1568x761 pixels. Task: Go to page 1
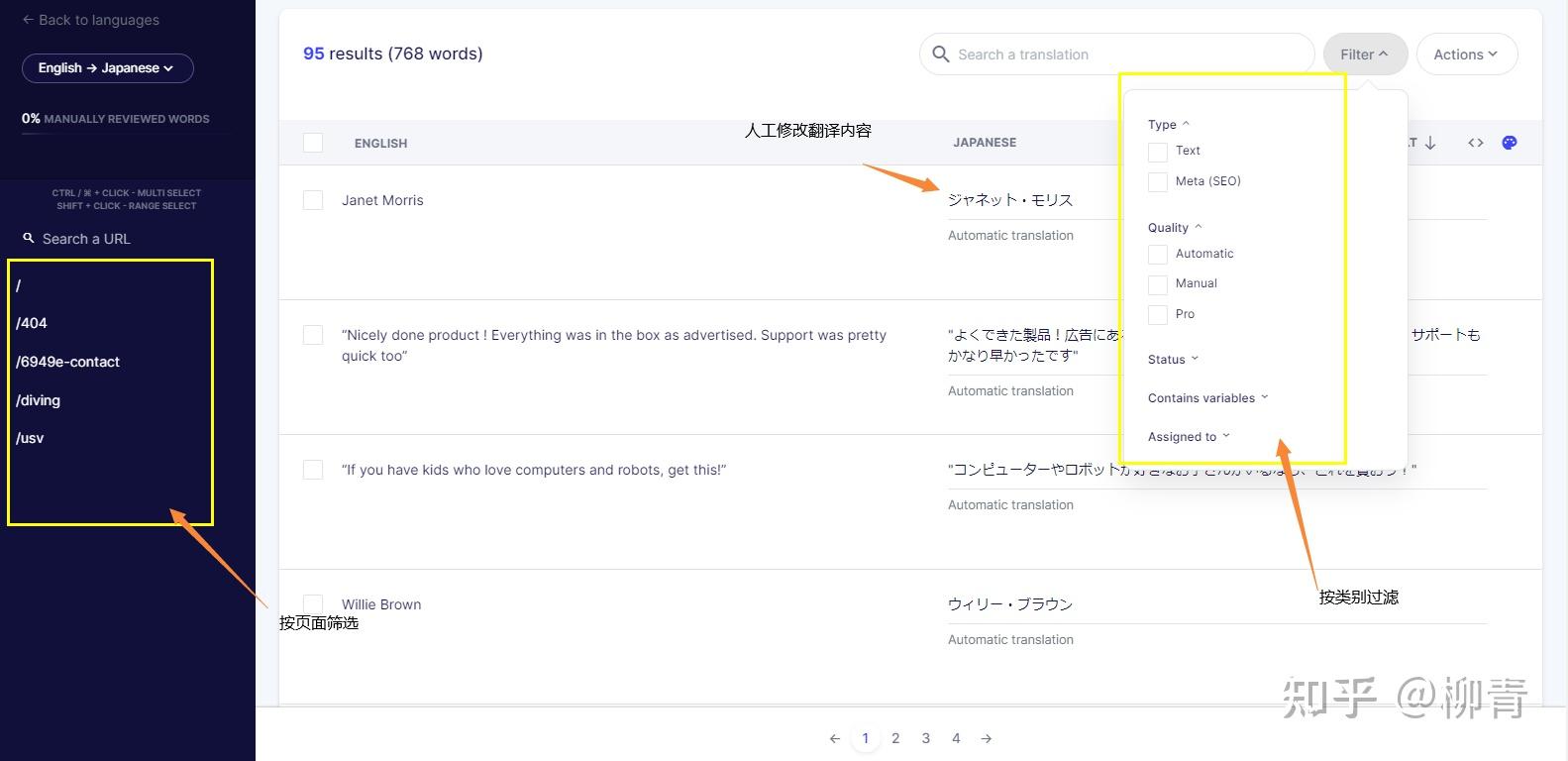point(866,738)
